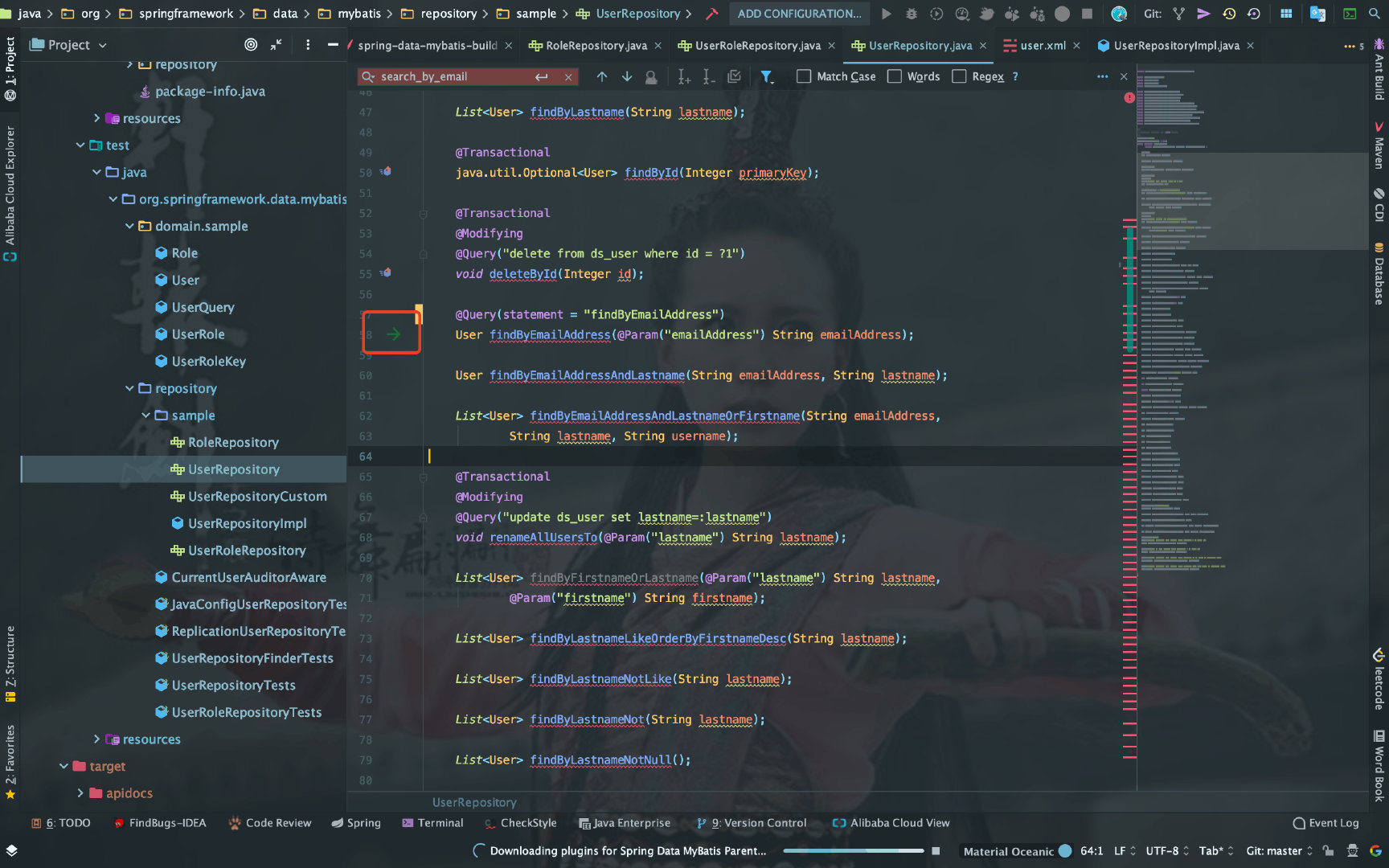The image size is (1389, 868).
Task: Open Project panel options menu
Action: coord(308,45)
